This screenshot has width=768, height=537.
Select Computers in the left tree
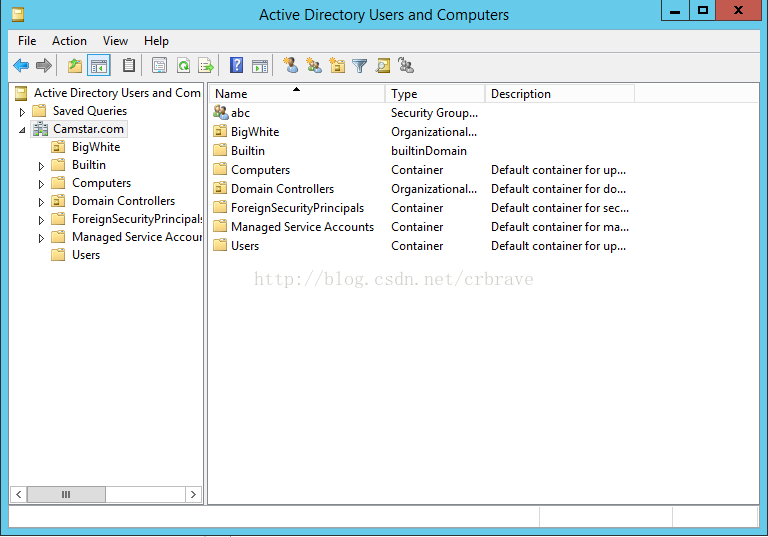(x=101, y=183)
